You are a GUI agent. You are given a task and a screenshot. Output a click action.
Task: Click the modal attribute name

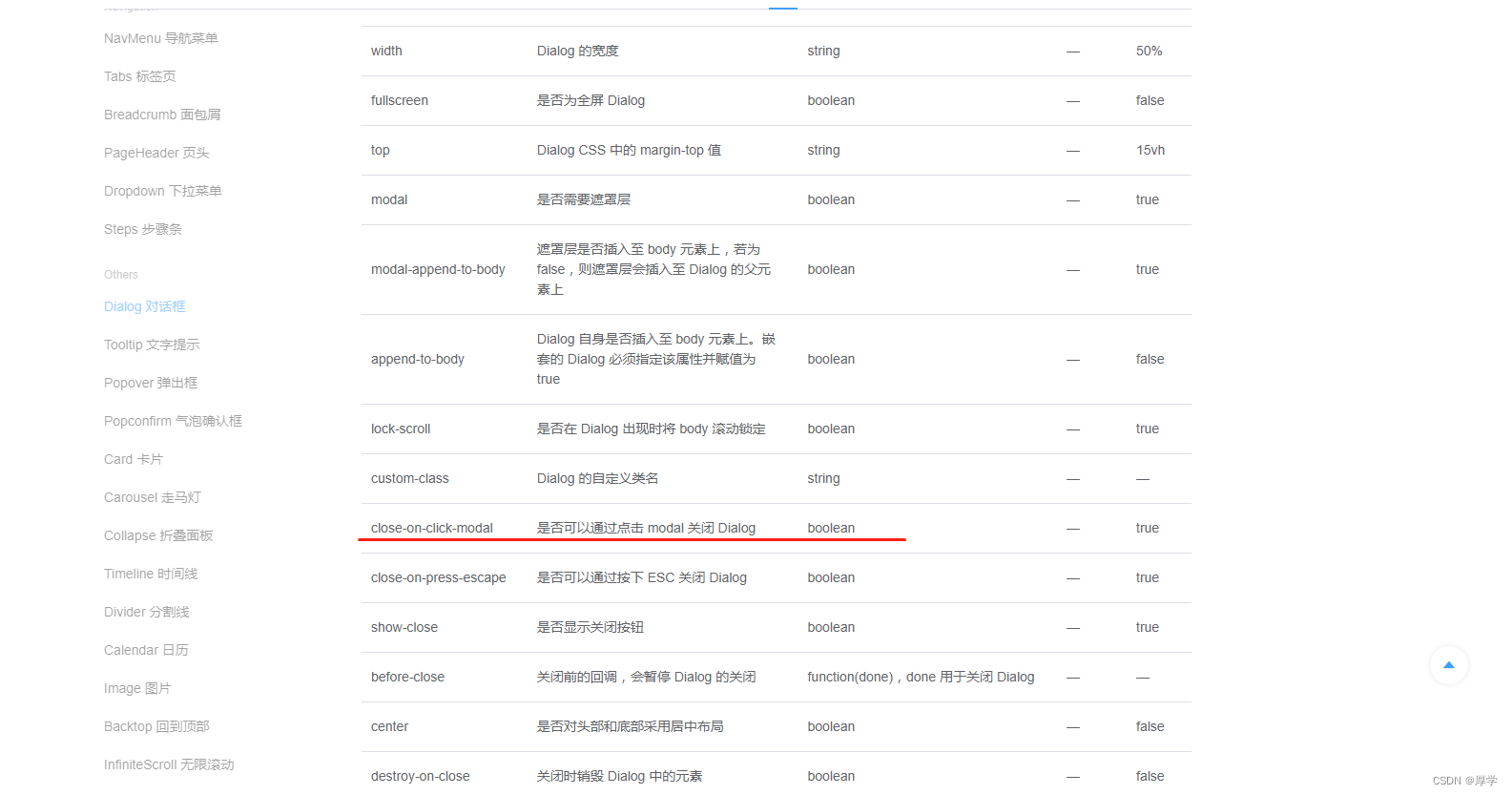(389, 199)
